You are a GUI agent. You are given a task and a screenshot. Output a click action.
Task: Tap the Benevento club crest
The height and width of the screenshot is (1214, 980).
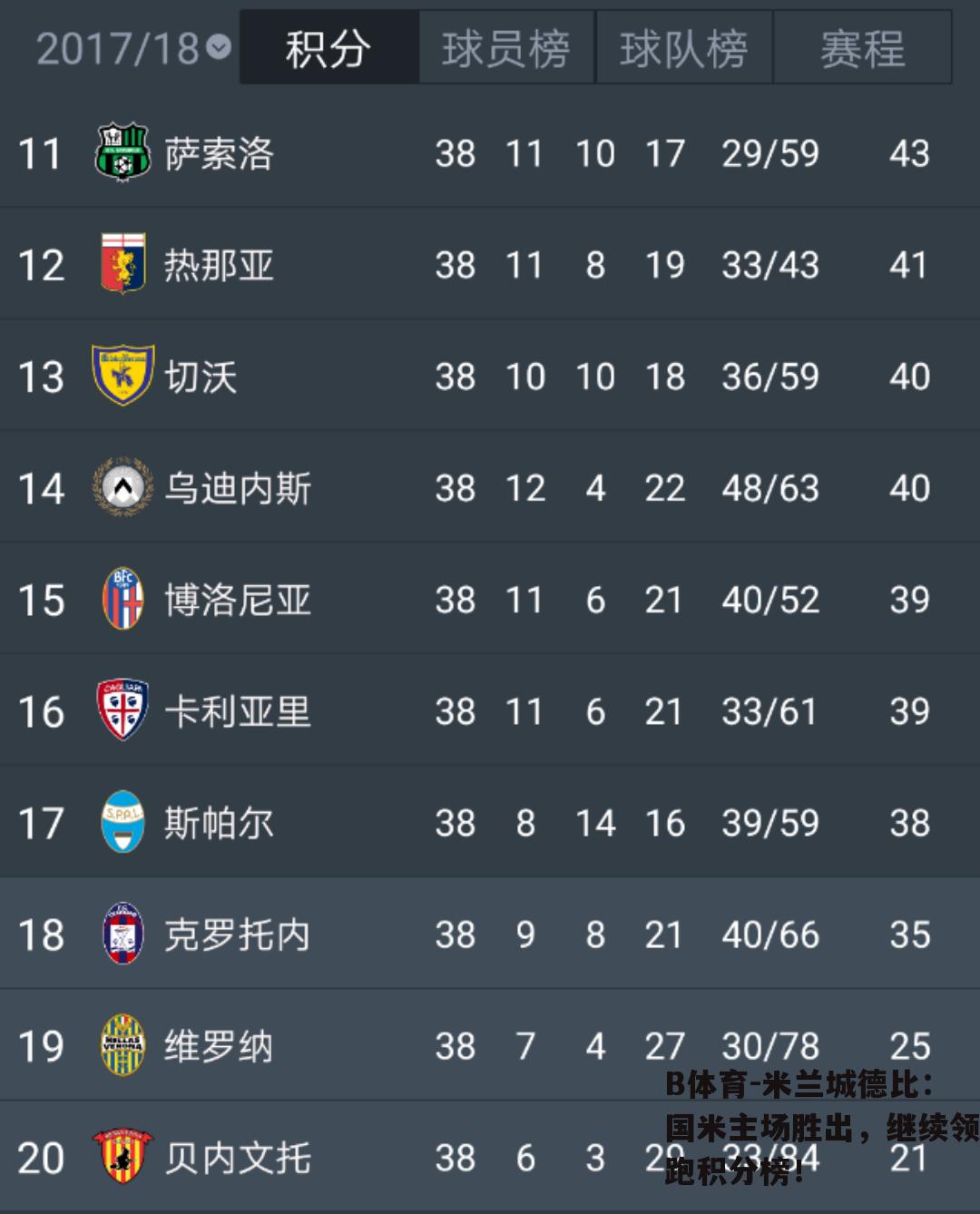point(122,1157)
